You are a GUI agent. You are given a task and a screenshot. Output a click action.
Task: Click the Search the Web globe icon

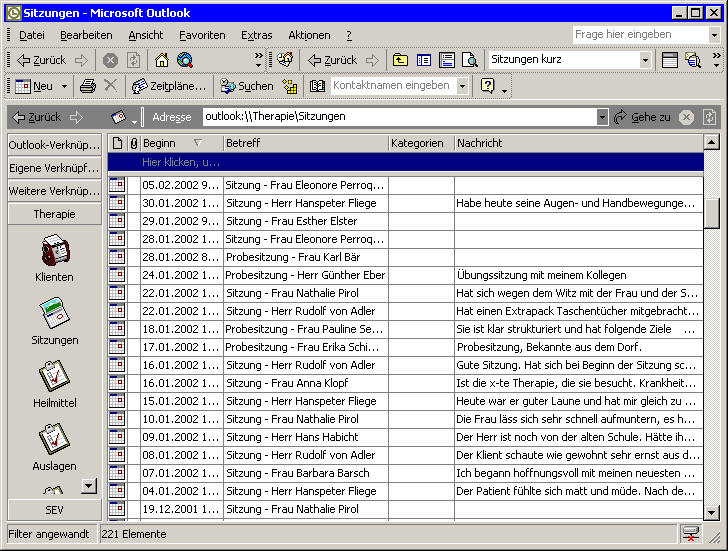click(185, 60)
